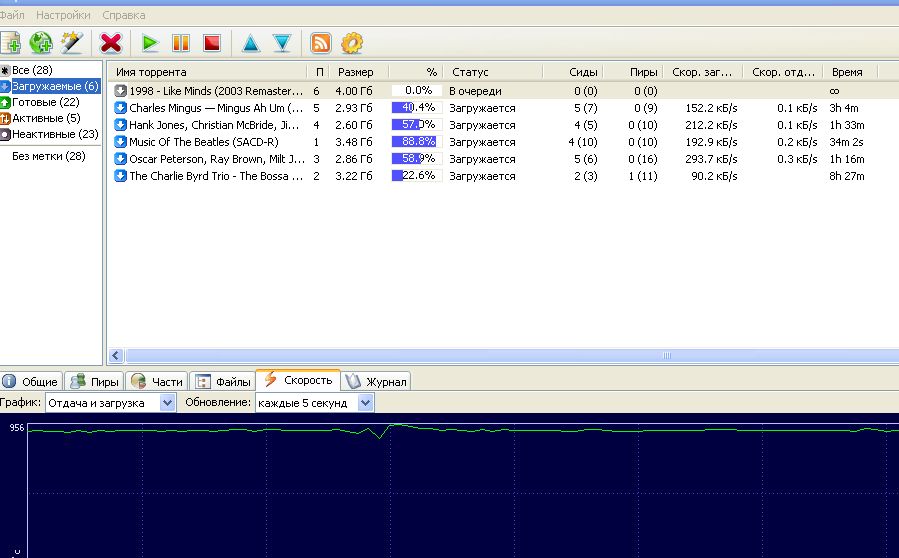Screen dimensions: 899x558
Task: Click the green play start icon
Action: tap(150, 43)
